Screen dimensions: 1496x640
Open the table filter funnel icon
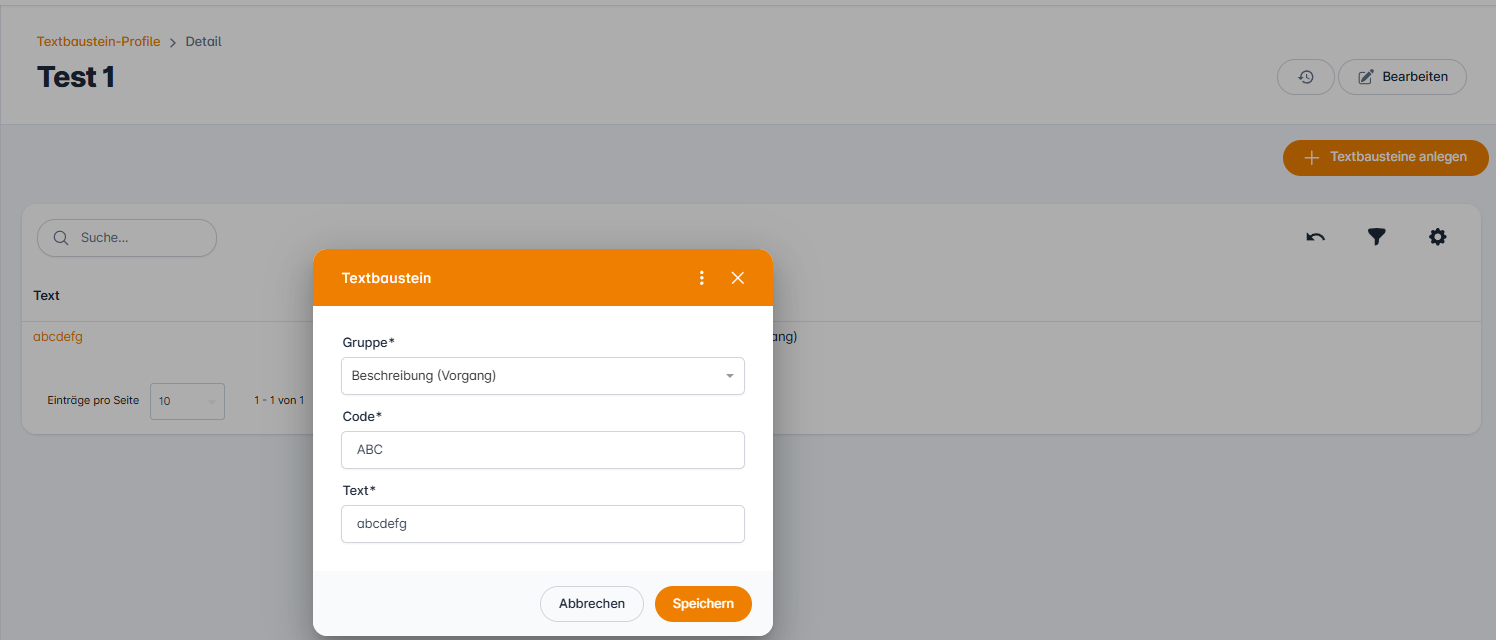click(x=1377, y=237)
